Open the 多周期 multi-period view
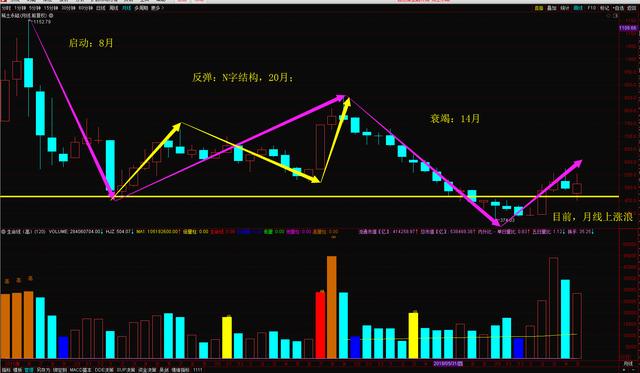 141,8
